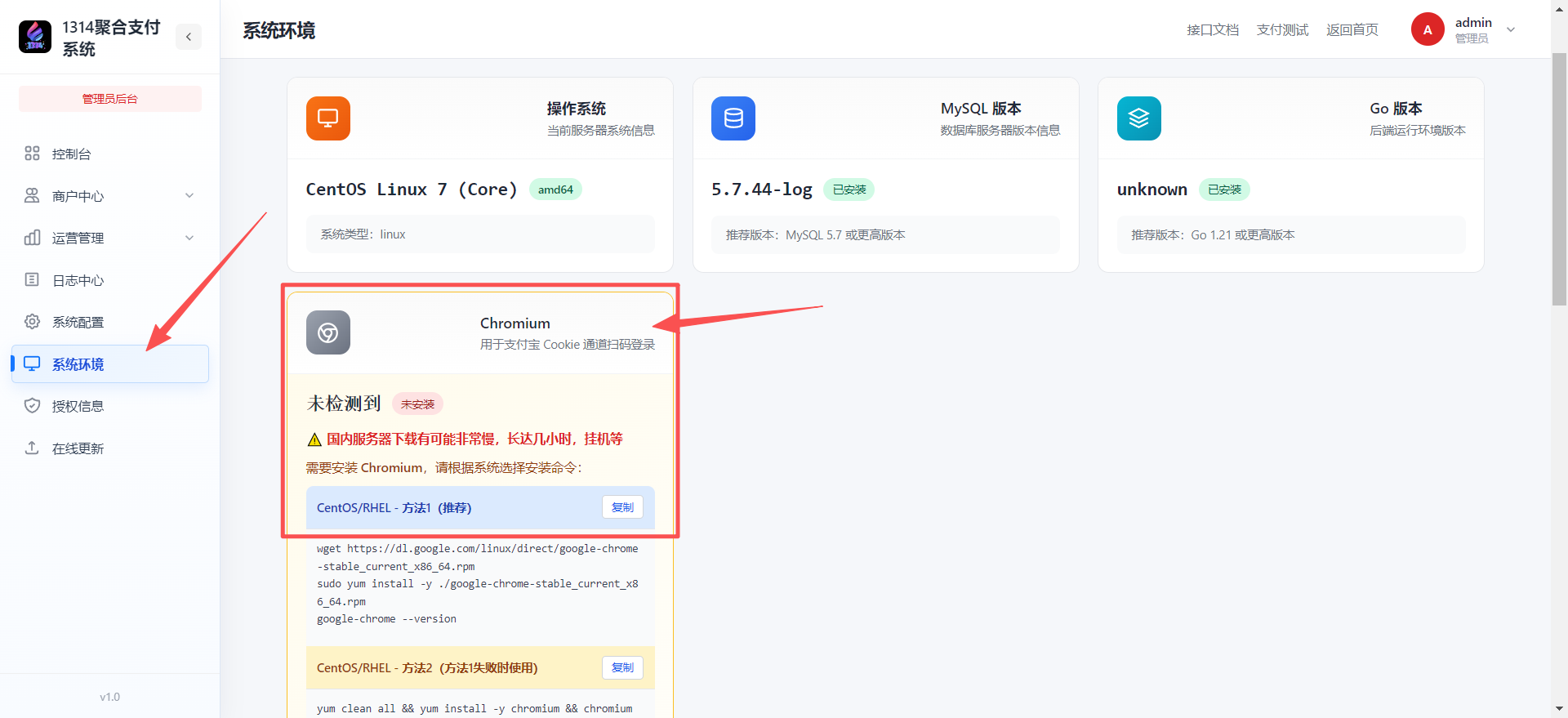Copy the CentOS/RHEL 方法1 command

622,507
